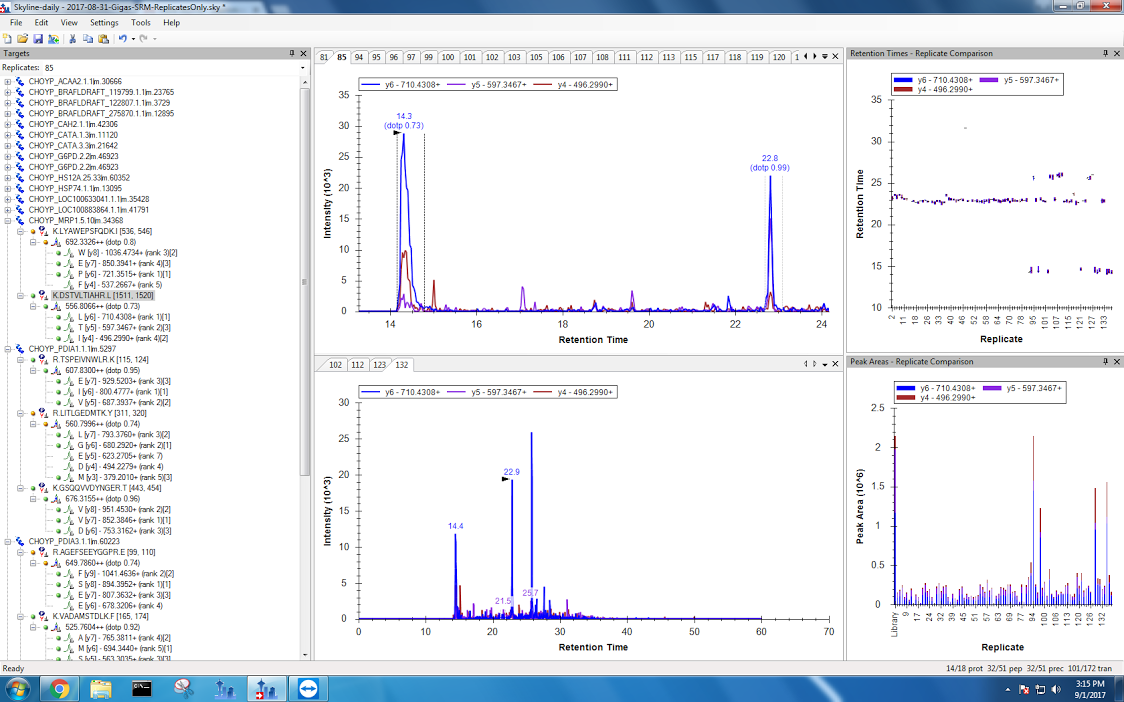Click the Open file folder icon

22,38
